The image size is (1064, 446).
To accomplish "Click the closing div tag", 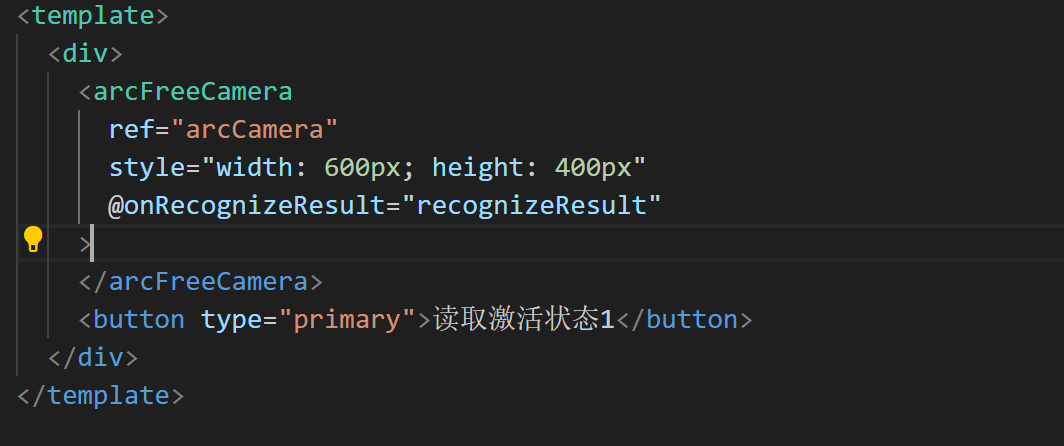I will (x=93, y=357).
